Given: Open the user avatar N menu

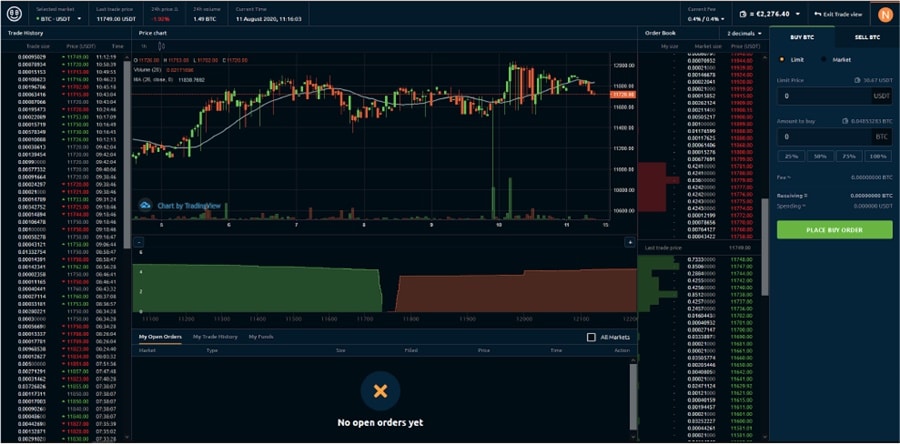Looking at the screenshot, I should pos(884,14).
